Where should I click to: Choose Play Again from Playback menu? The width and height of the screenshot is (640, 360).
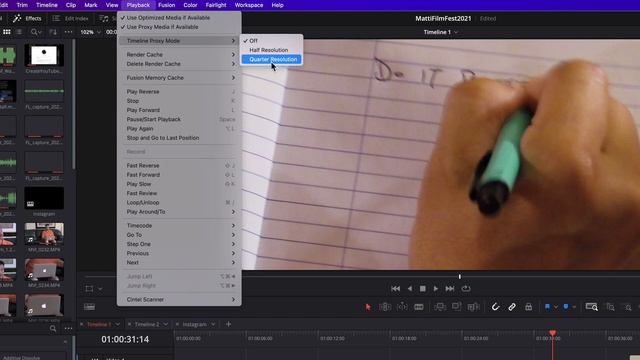179,129
